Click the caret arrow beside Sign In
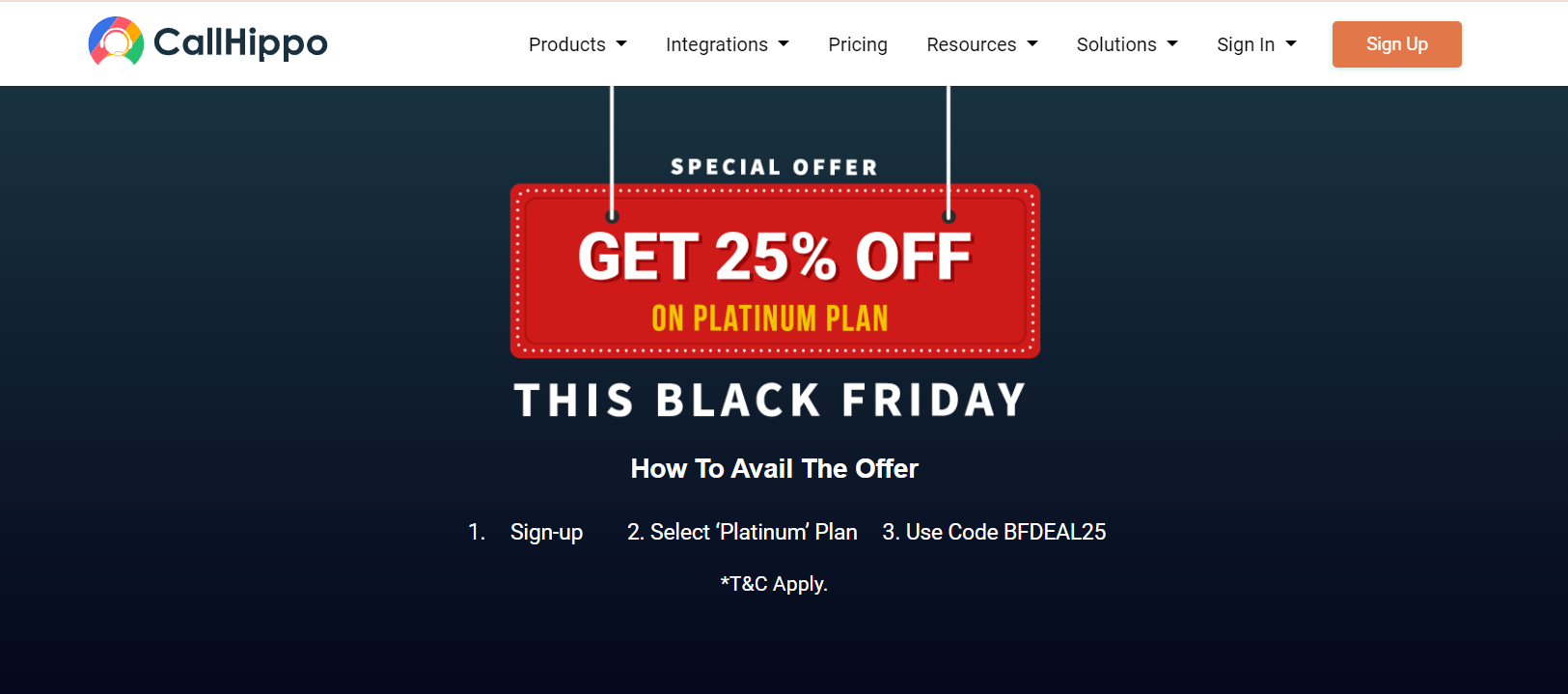Screen dimensions: 1568x694 click(x=1291, y=44)
